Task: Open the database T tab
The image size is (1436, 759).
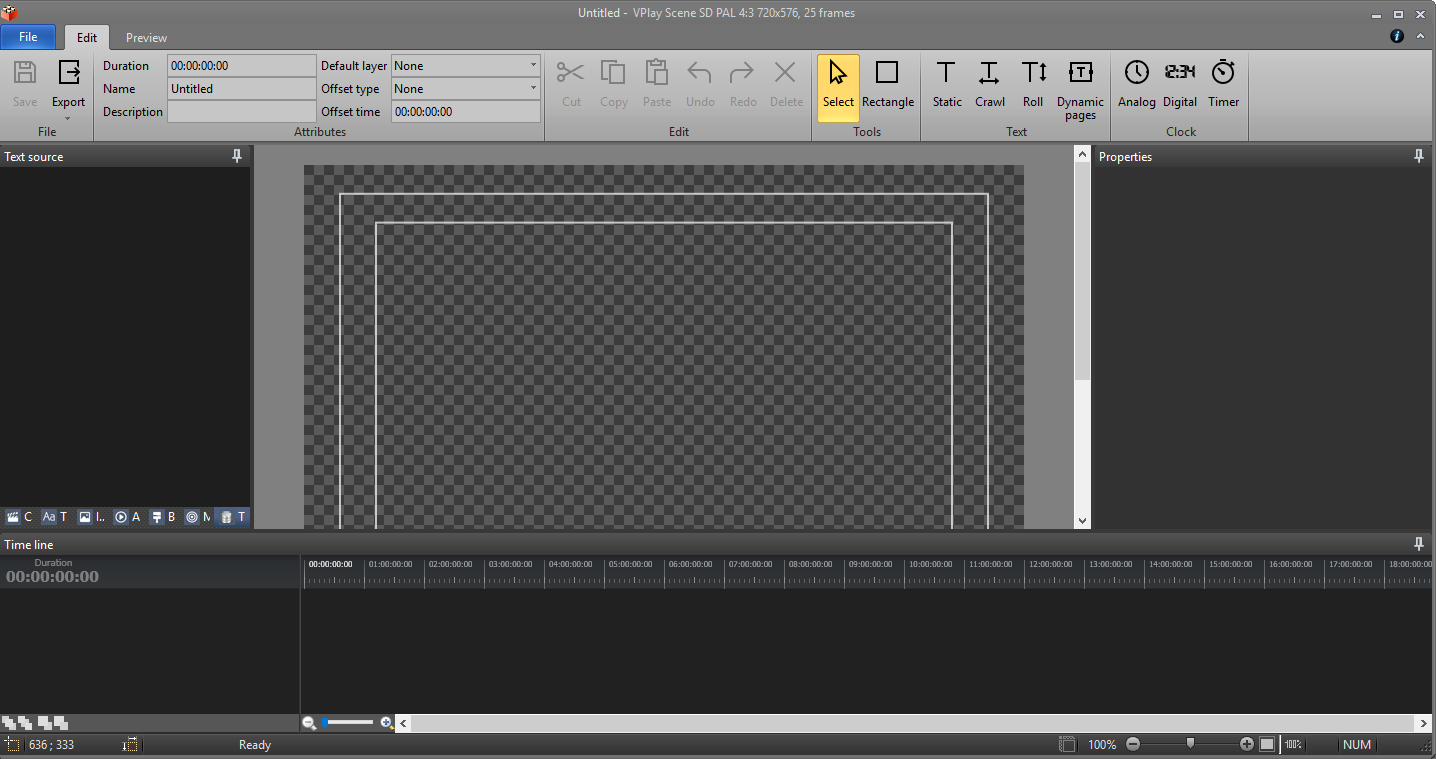Action: (233, 517)
